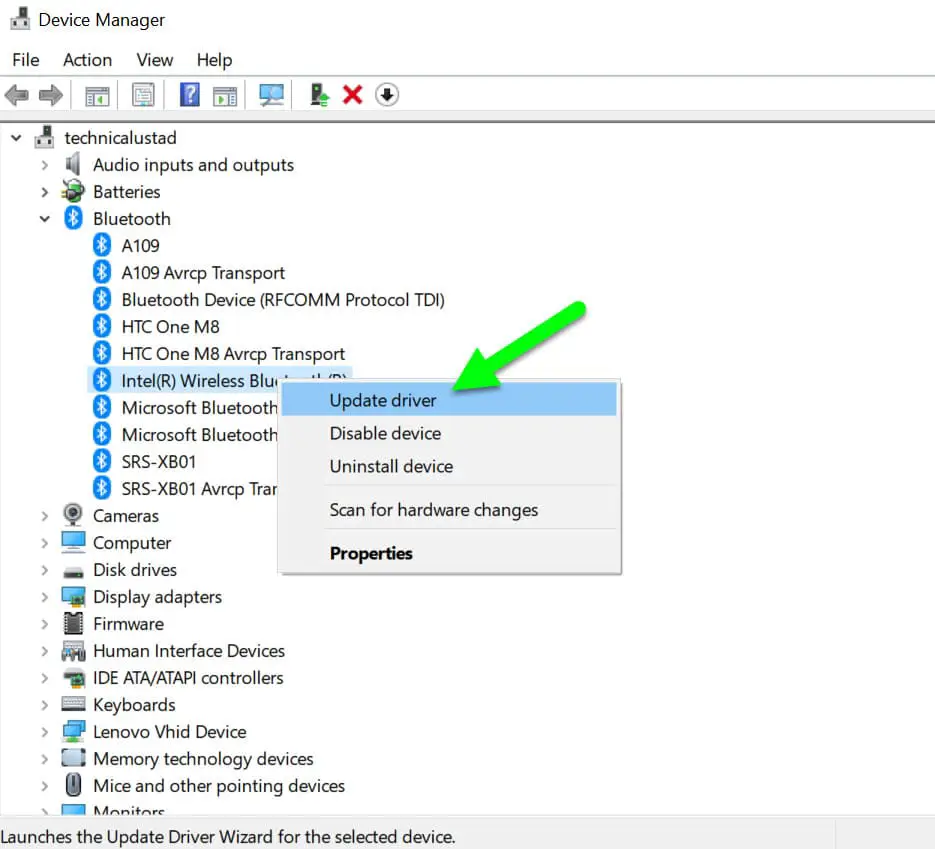Choose Disable device from the context menu
The height and width of the screenshot is (849, 935).
(449, 433)
